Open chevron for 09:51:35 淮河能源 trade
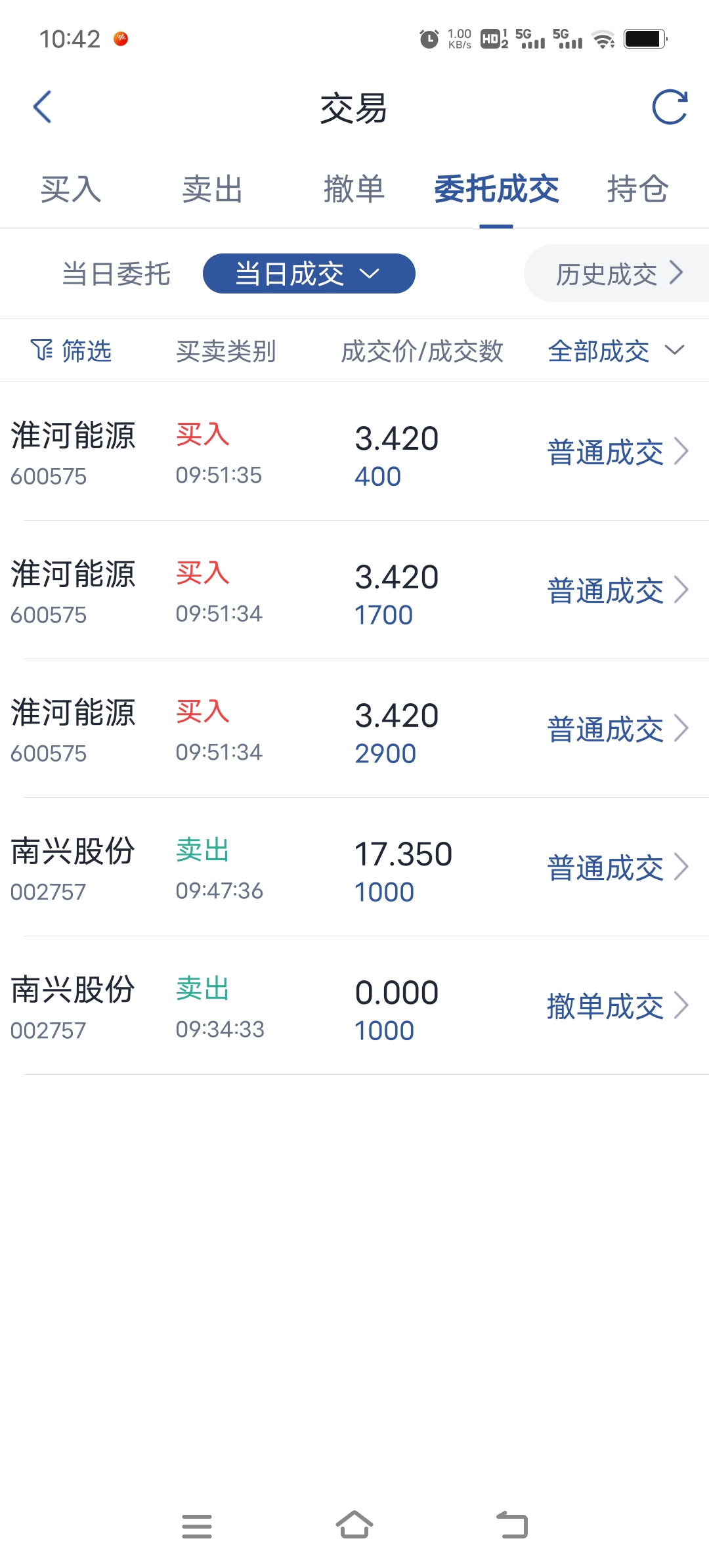The width and height of the screenshot is (709, 1568). [x=681, y=452]
